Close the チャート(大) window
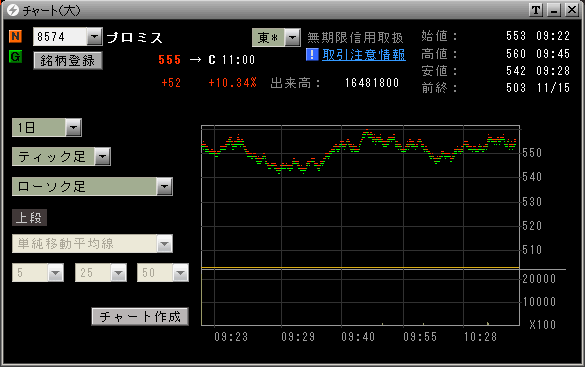The width and height of the screenshot is (585, 367). coord(572,10)
